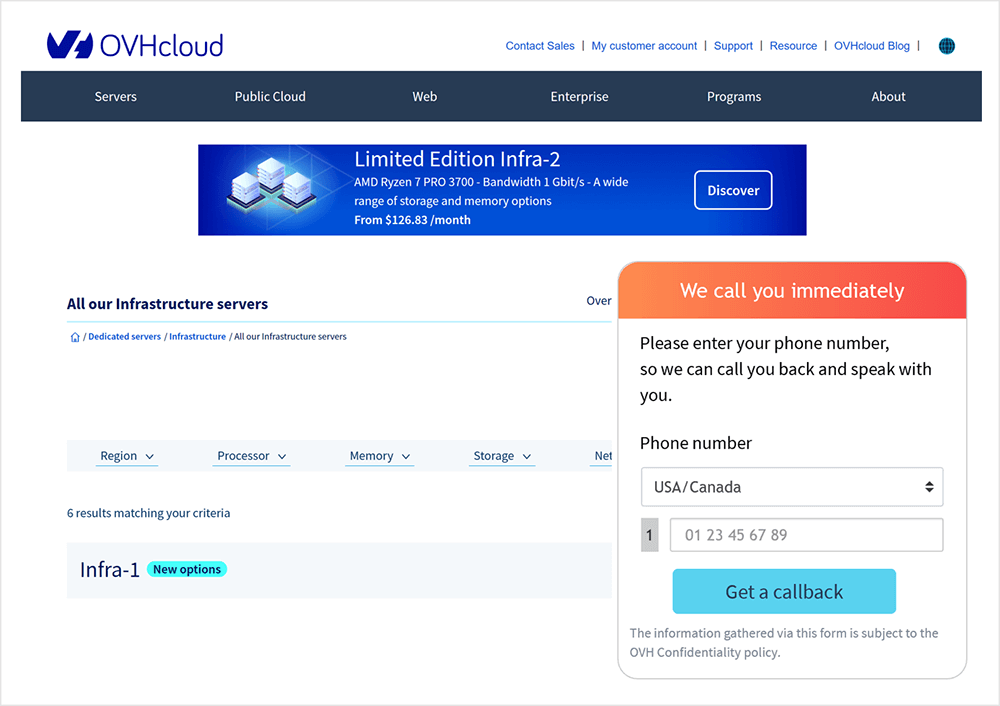Select the Programs menu item
The width and height of the screenshot is (1000, 706).
pos(734,96)
